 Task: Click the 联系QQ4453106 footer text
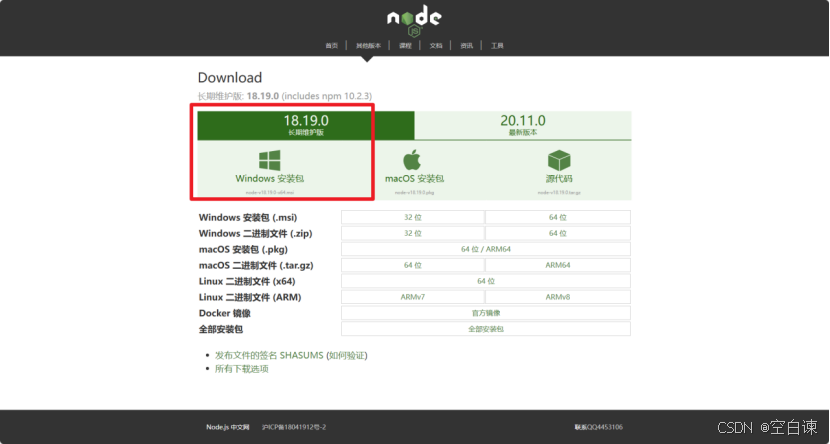pos(599,427)
